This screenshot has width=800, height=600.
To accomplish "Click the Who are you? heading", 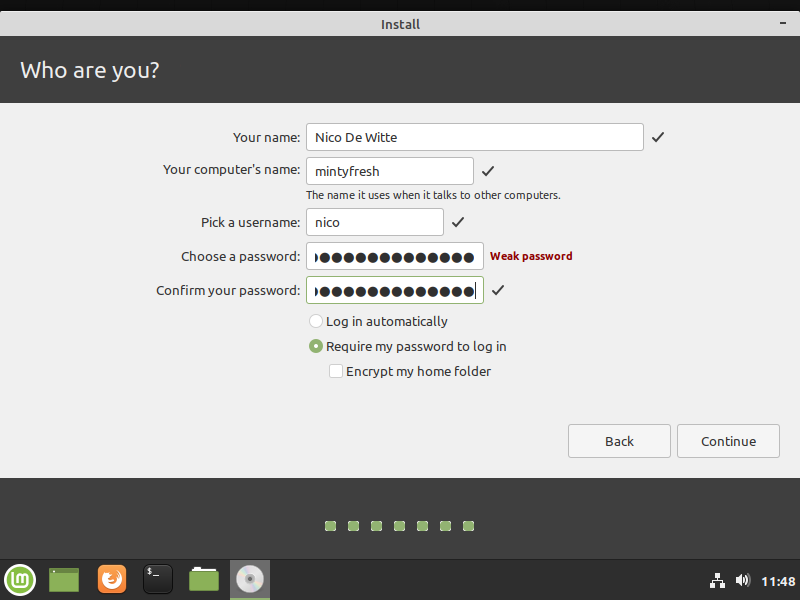I will coord(90,70).
